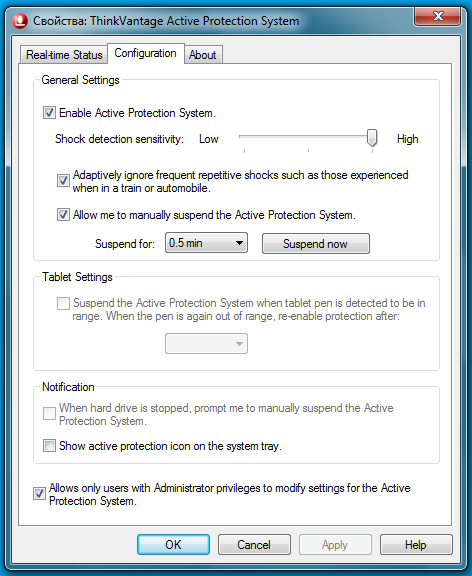Select the Configuration tab

145,53
